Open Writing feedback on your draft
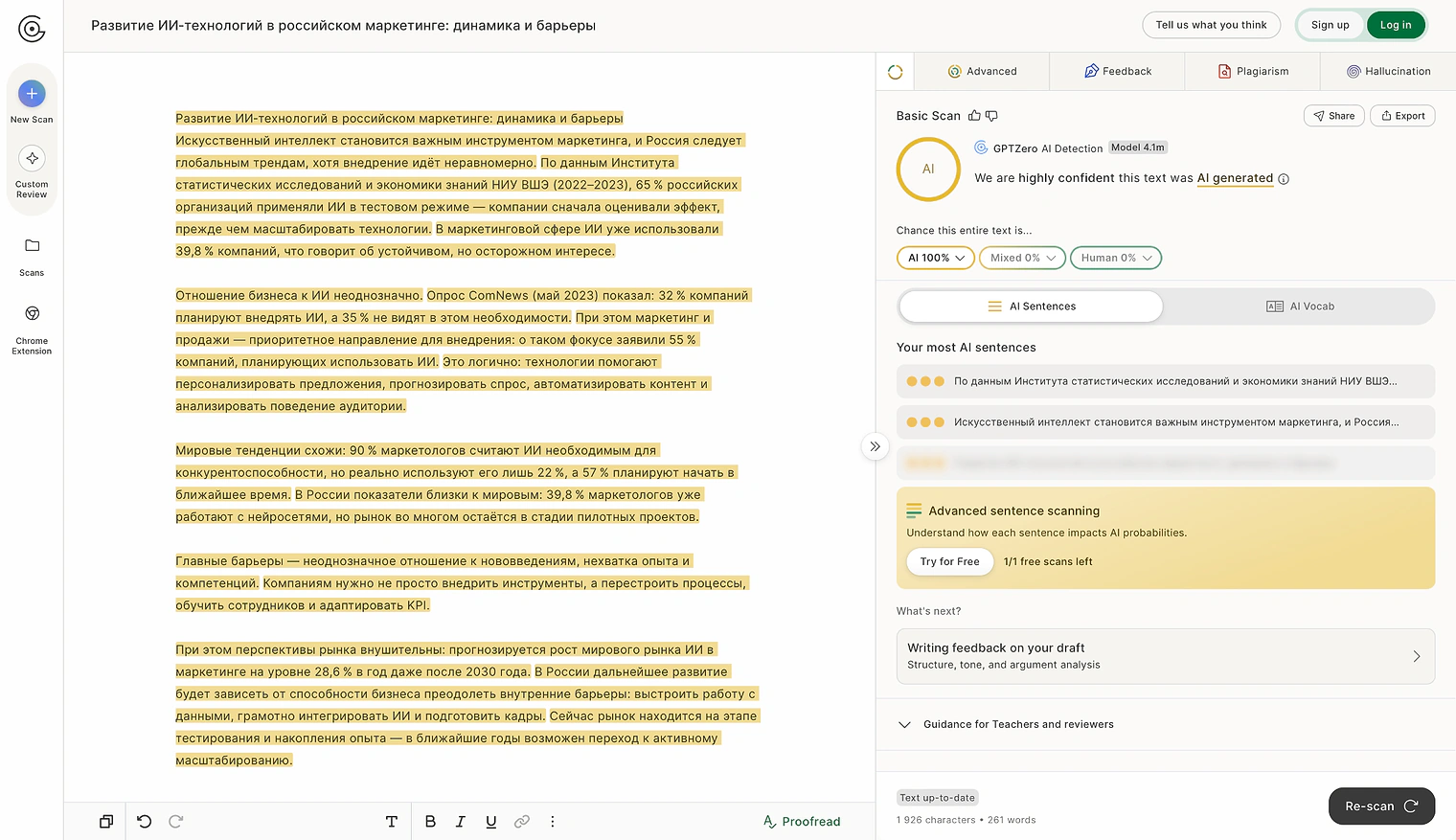 (x=1166, y=656)
